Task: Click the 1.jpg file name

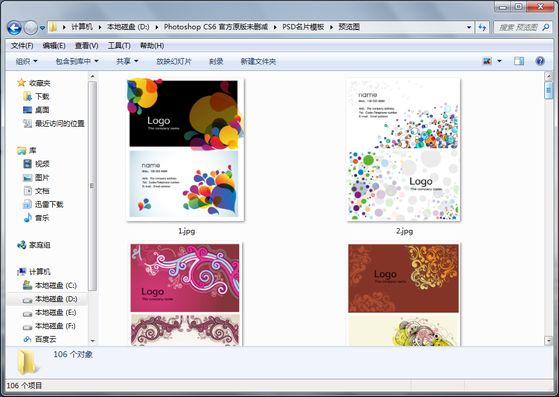Action: point(186,231)
